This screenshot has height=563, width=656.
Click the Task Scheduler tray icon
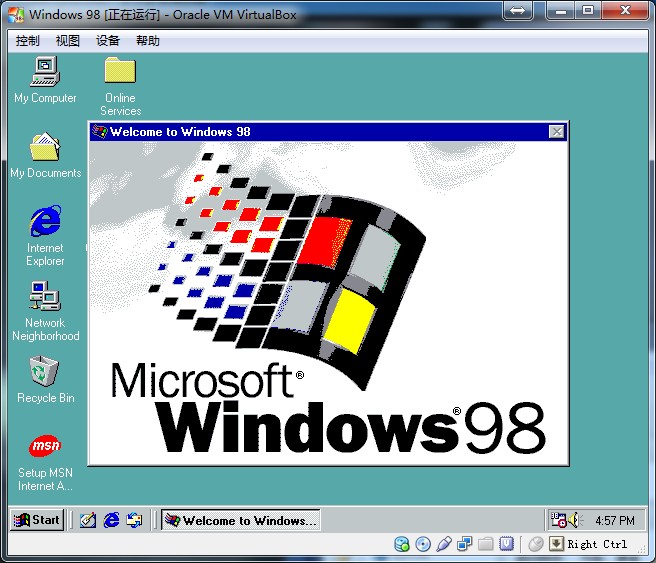point(559,520)
